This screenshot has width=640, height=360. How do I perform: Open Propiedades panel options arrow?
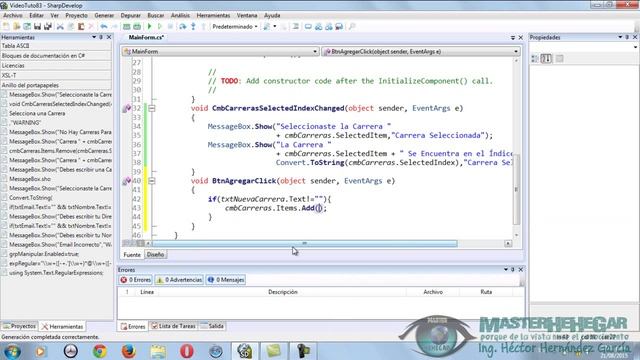620,37
